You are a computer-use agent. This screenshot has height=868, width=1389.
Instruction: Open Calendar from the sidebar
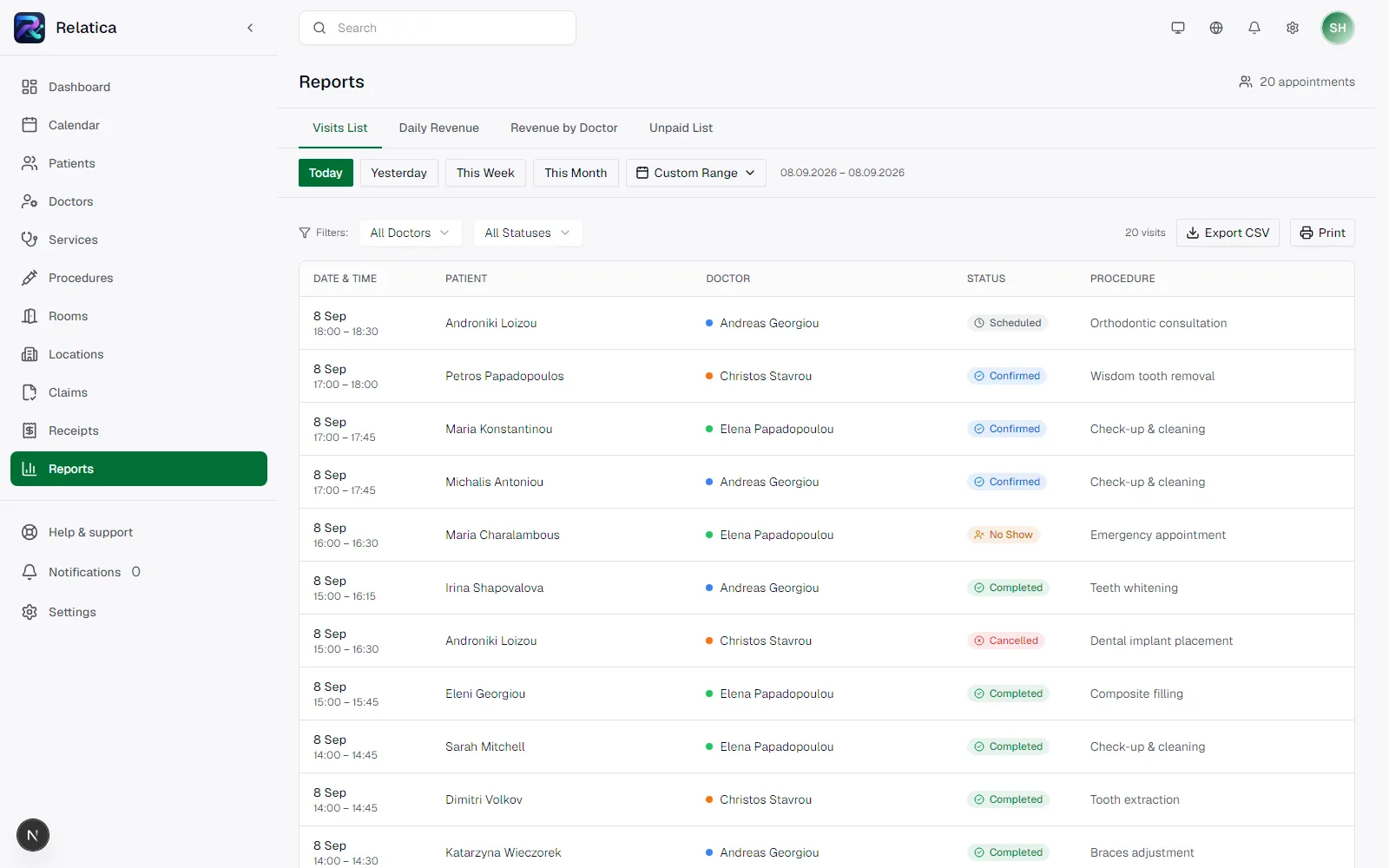coord(139,125)
